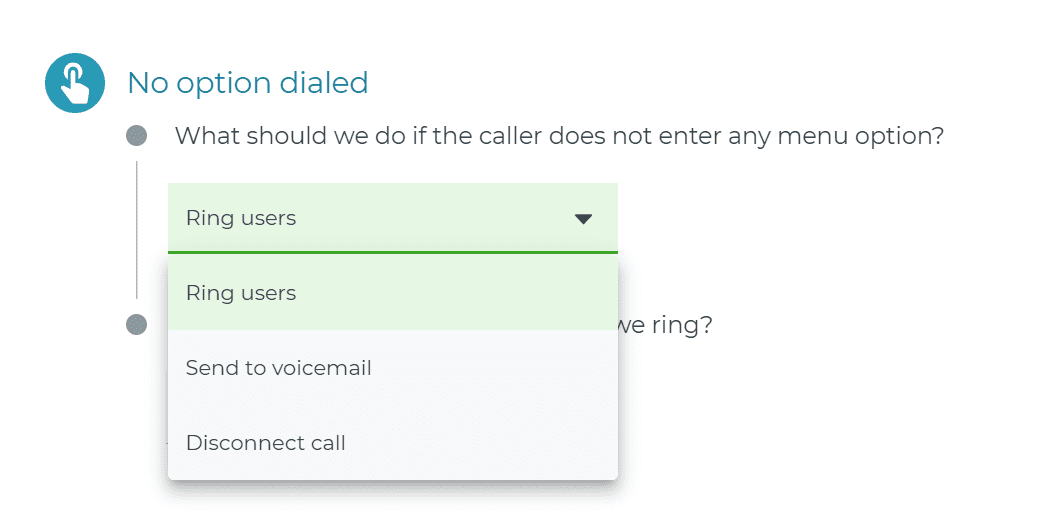Click the vertical line connecting the bullets
The width and height of the screenshot is (1060, 529).
(x=137, y=230)
